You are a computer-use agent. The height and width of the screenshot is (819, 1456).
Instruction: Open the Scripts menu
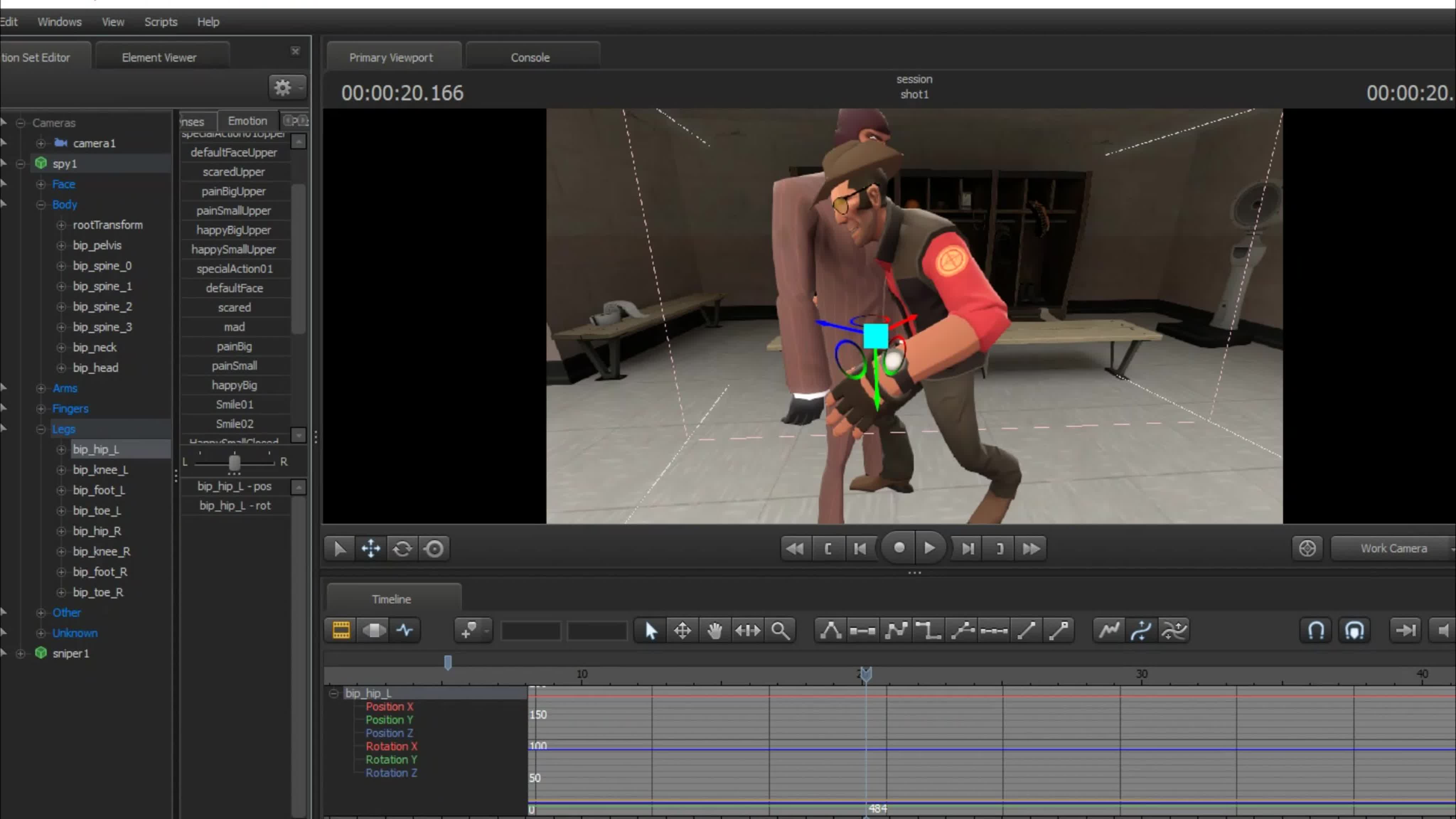pos(161,21)
